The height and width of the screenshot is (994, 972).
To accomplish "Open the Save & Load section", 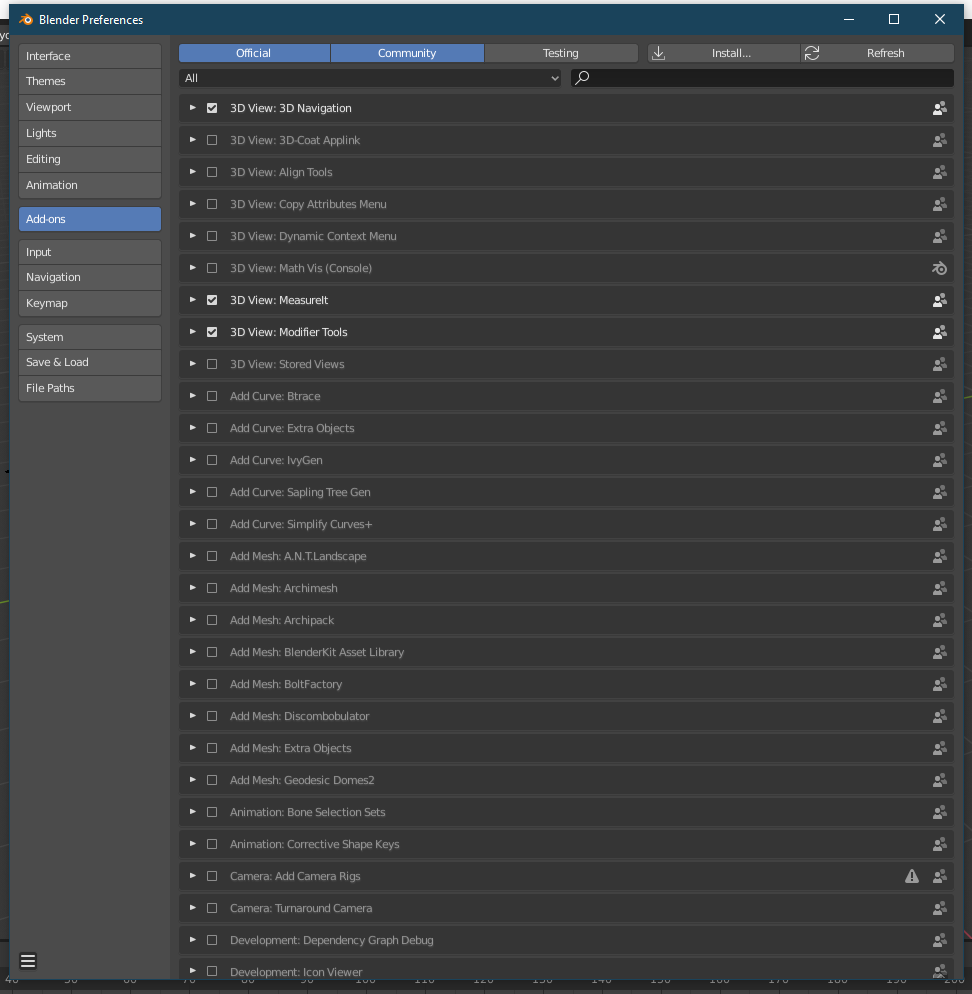I will click(x=90, y=362).
